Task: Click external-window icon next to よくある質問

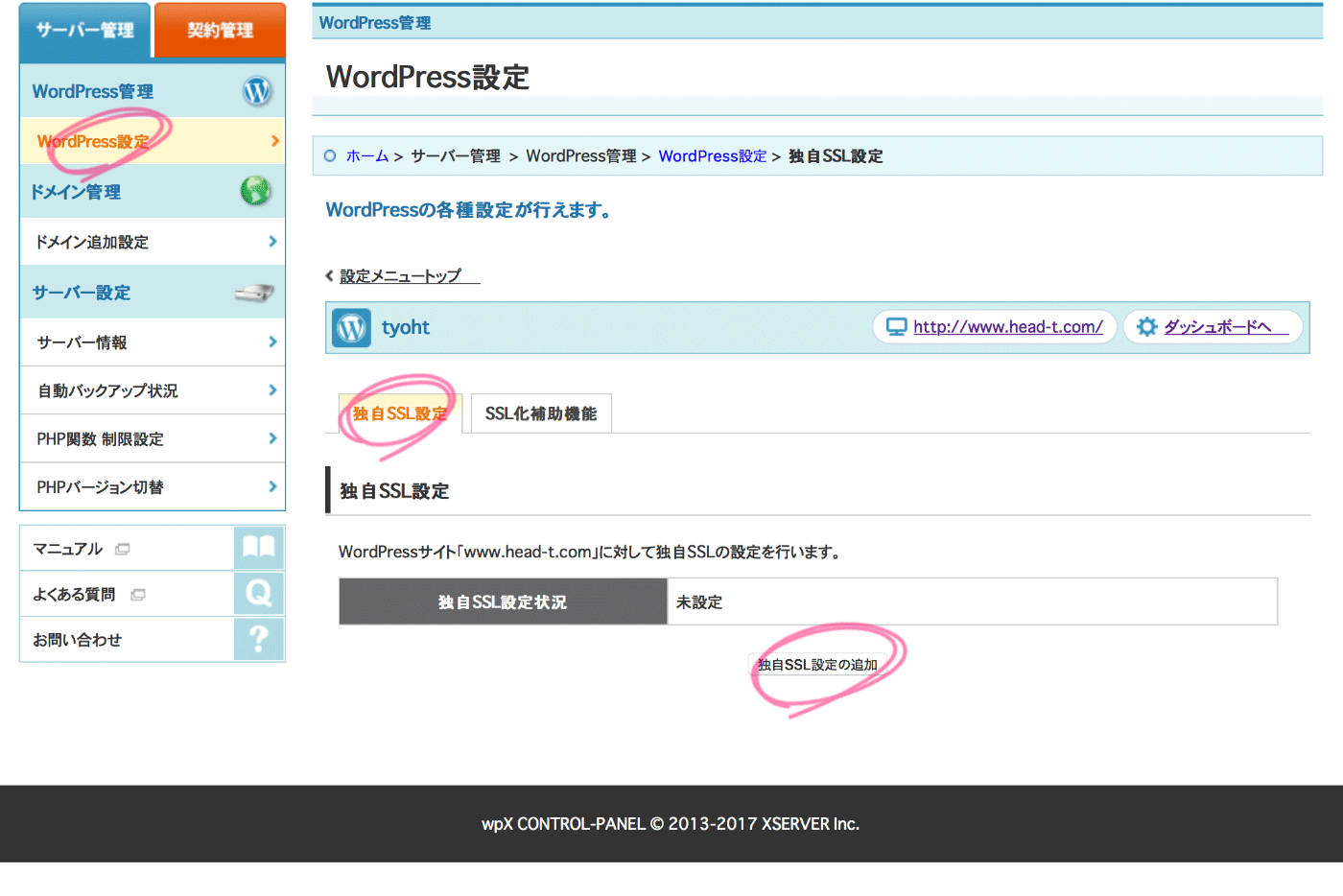Action: point(138,595)
